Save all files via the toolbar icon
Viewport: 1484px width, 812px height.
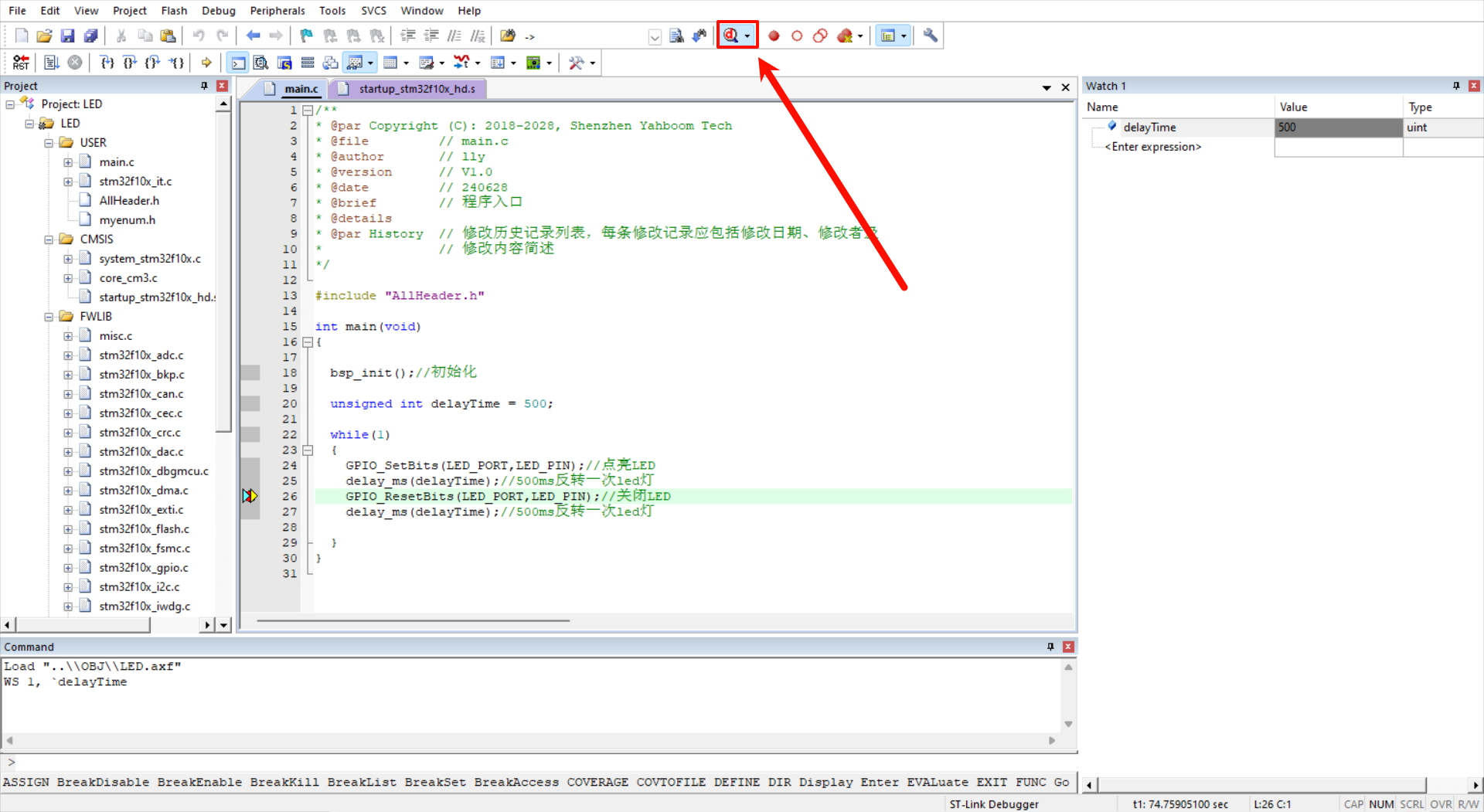click(x=91, y=36)
